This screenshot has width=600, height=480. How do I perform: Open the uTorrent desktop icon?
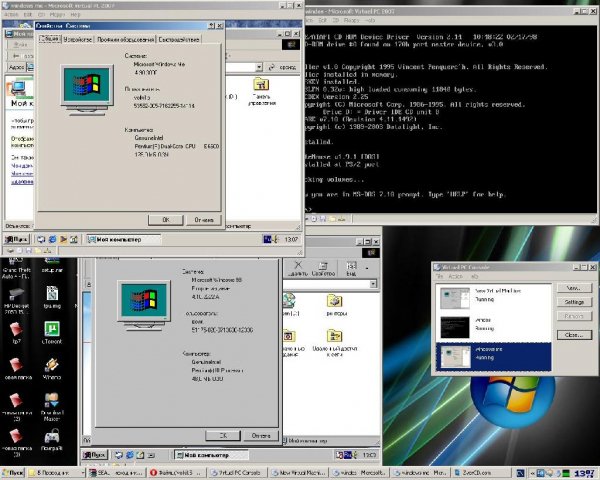click(x=52, y=332)
